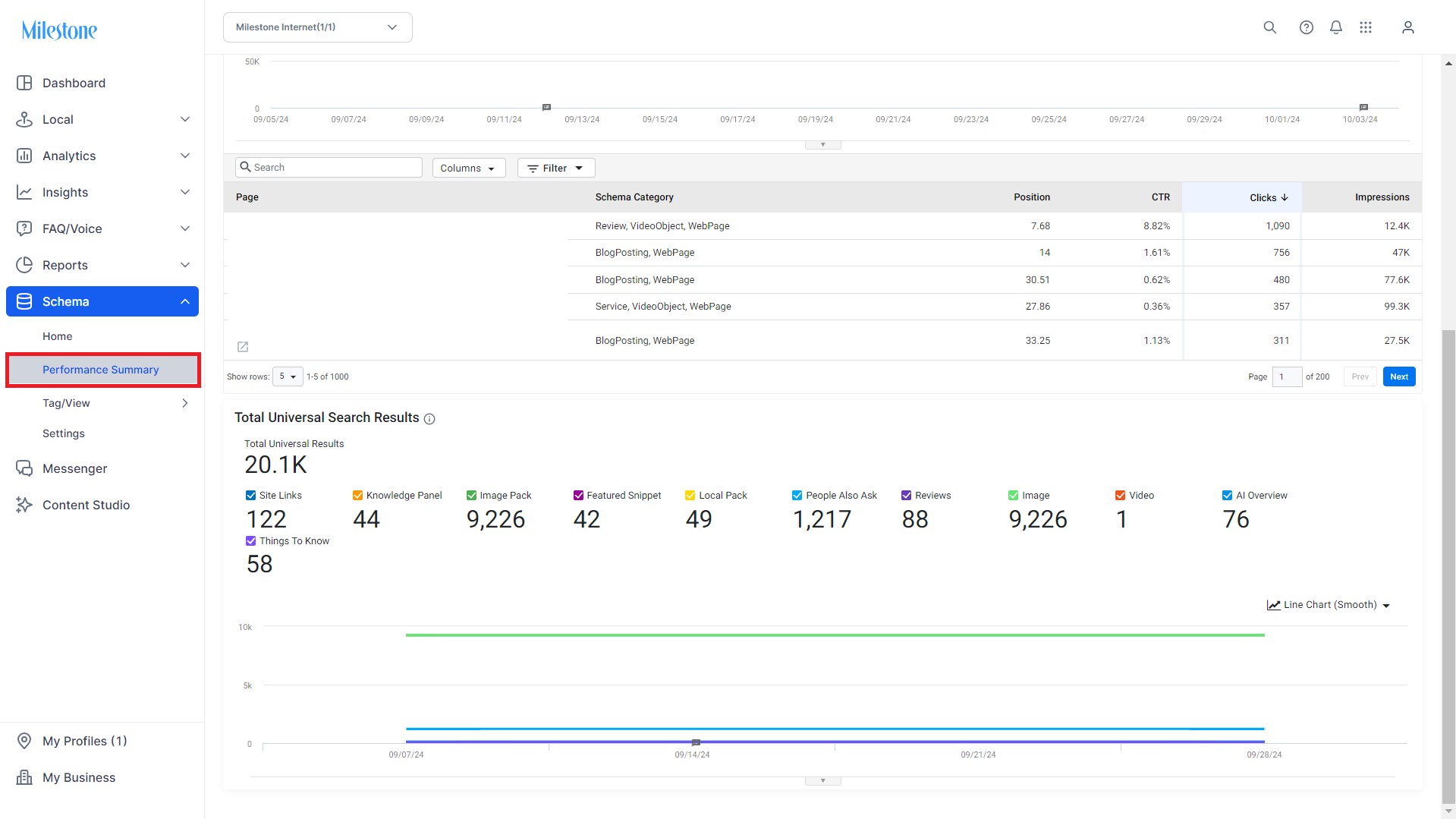Open the apps grid icon
This screenshot has height=819, width=1456.
click(1366, 27)
